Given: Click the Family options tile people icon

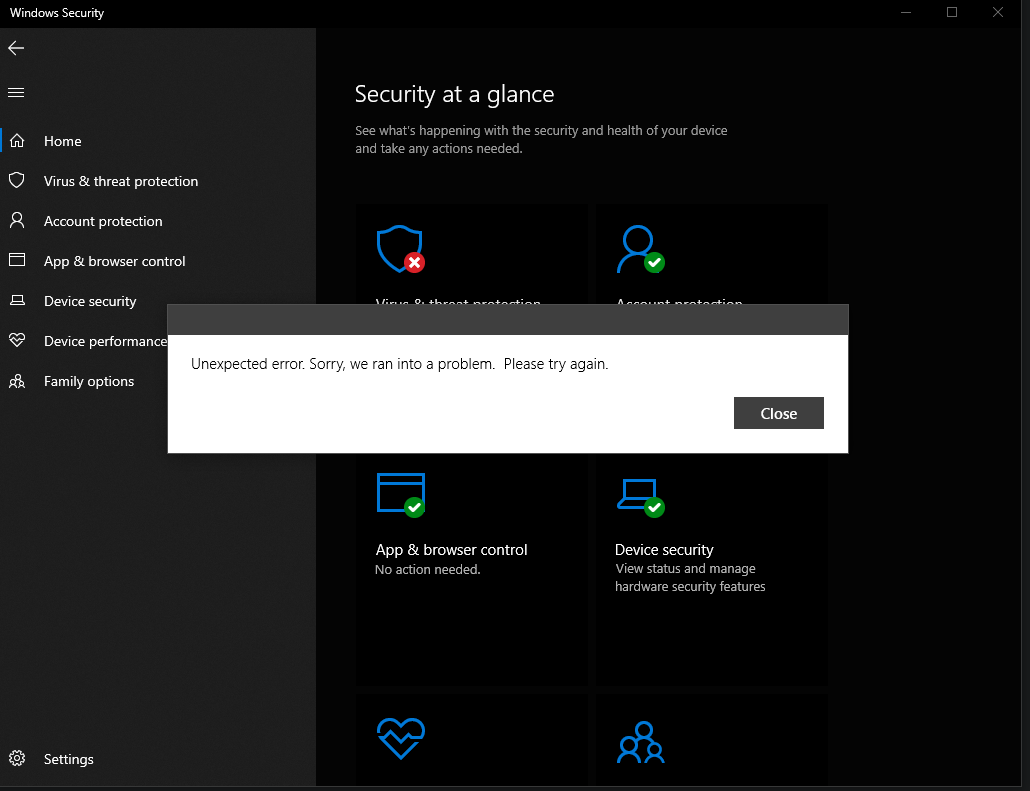Looking at the screenshot, I should pos(640,742).
